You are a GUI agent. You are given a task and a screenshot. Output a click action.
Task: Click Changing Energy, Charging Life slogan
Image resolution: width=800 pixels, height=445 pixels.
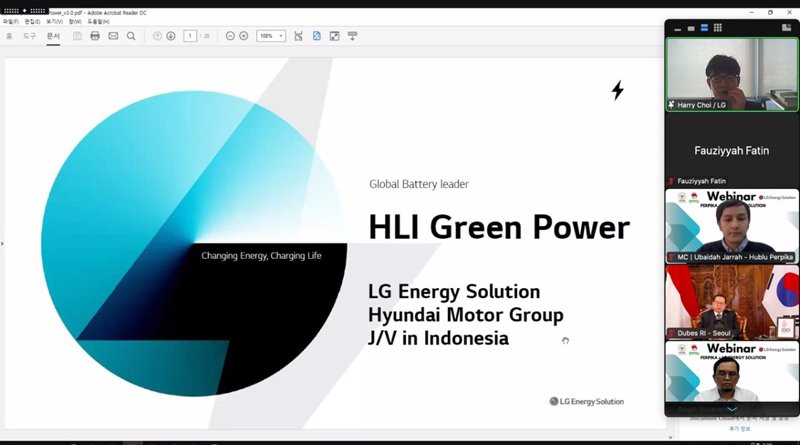coord(261,256)
